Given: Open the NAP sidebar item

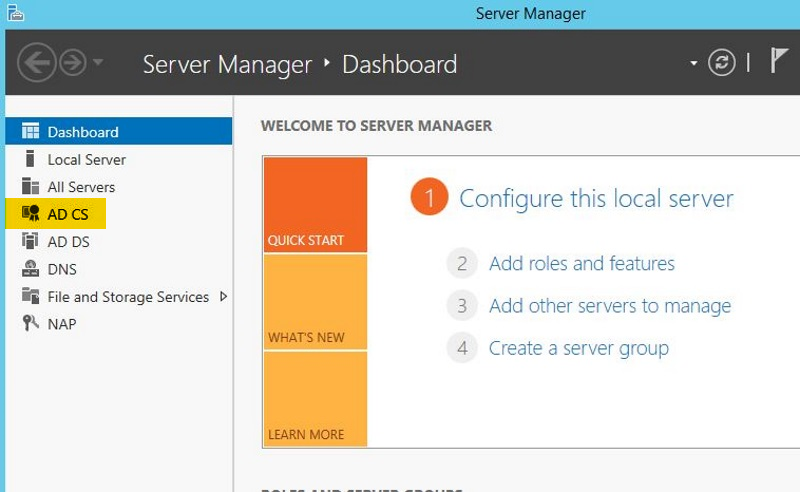Looking at the screenshot, I should click(x=62, y=324).
